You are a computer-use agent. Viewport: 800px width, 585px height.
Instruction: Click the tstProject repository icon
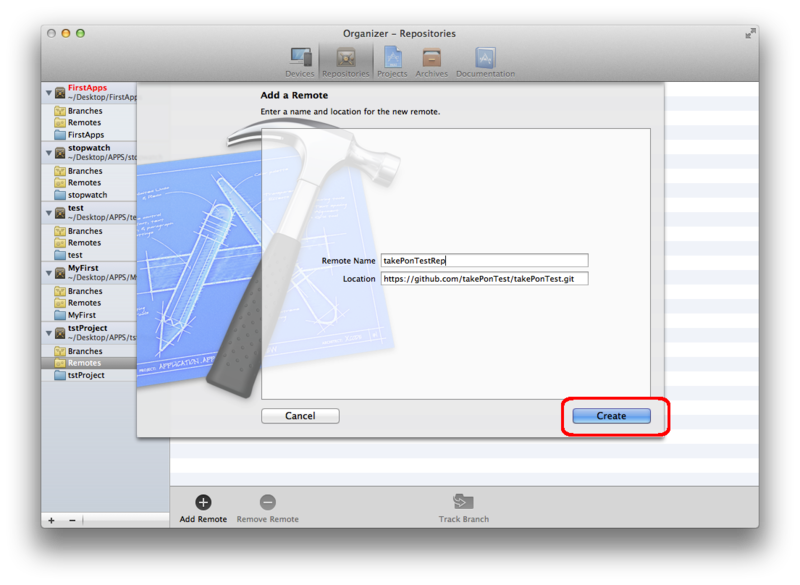(60, 333)
